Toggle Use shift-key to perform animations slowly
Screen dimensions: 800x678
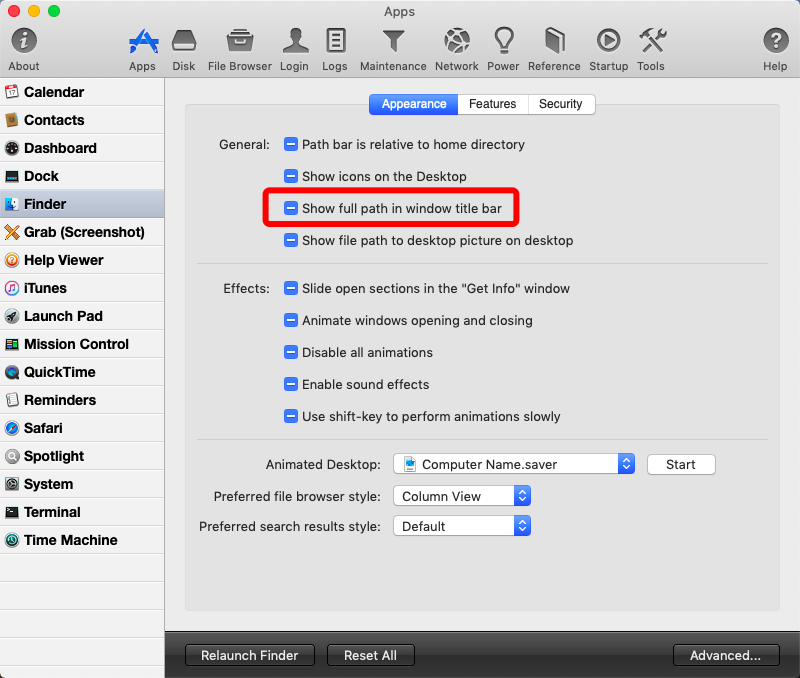click(291, 416)
